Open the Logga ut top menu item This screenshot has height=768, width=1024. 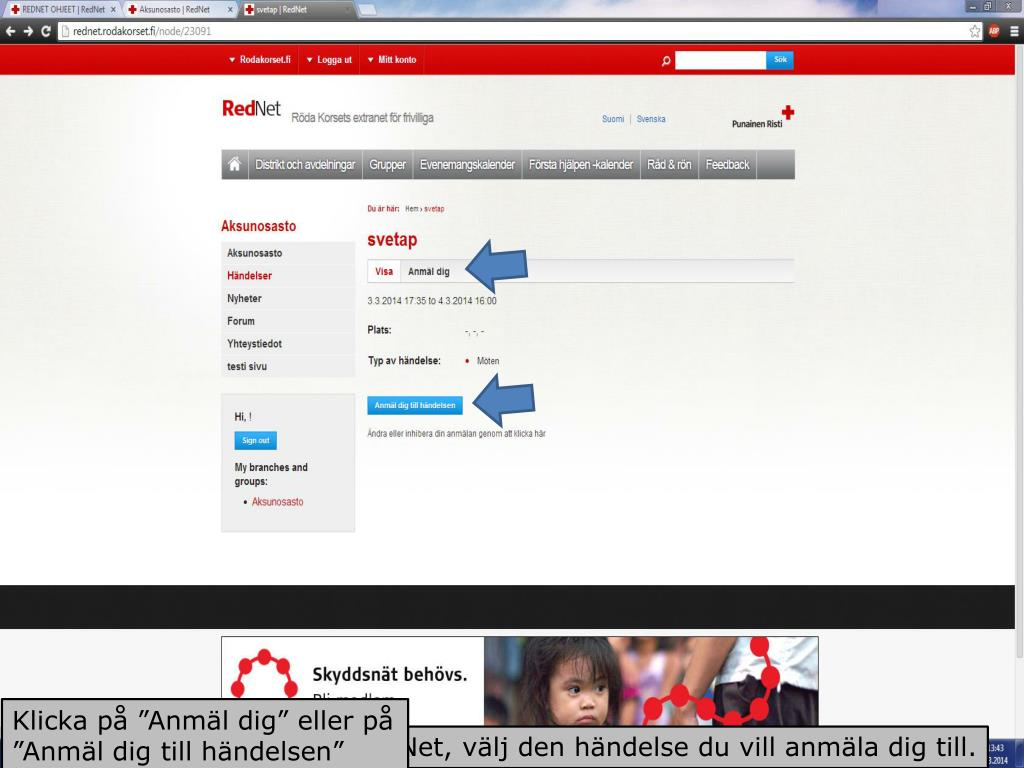(329, 59)
